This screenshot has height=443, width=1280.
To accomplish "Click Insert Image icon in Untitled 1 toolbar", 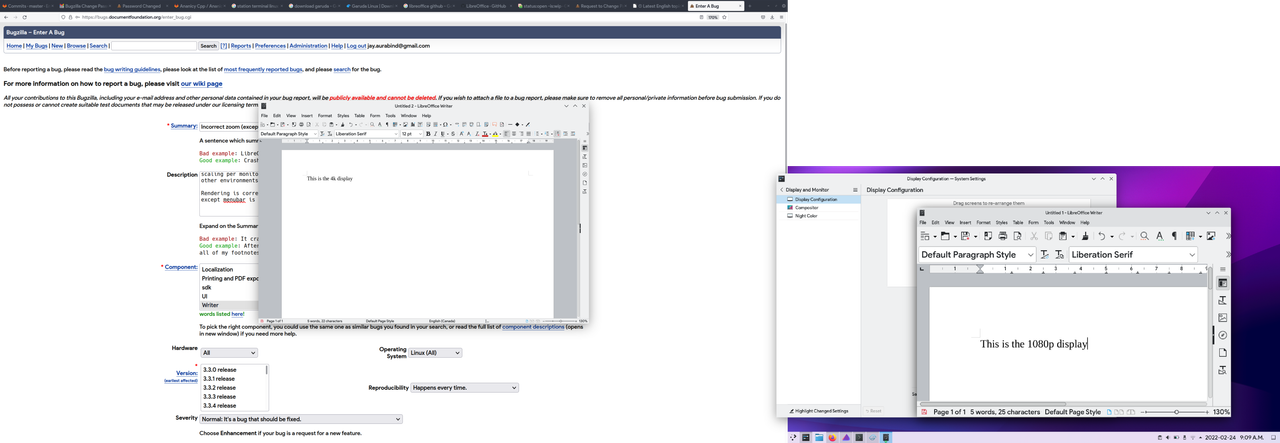I will click(1211, 236).
